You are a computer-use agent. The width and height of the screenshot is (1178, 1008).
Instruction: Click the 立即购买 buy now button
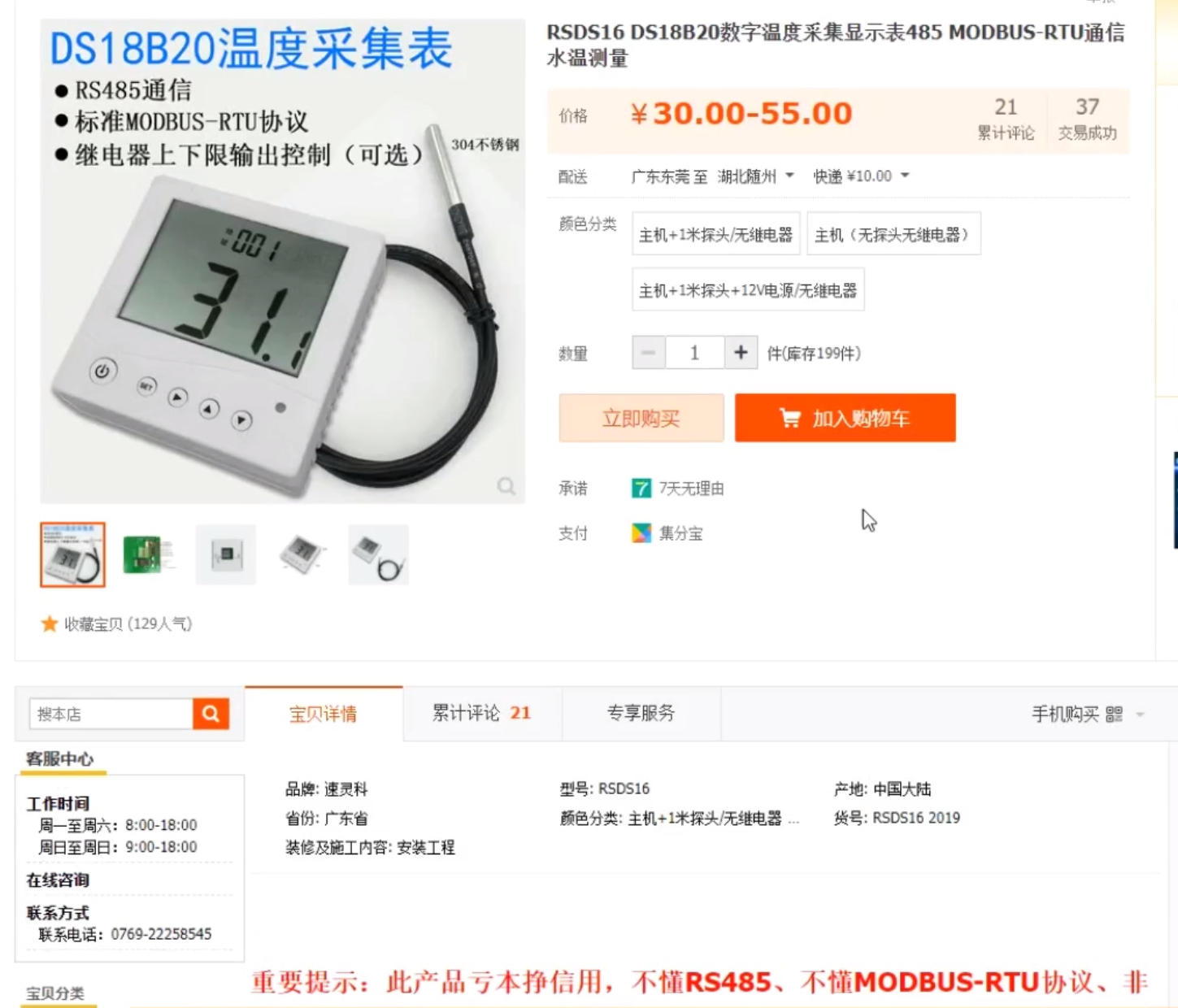point(641,418)
